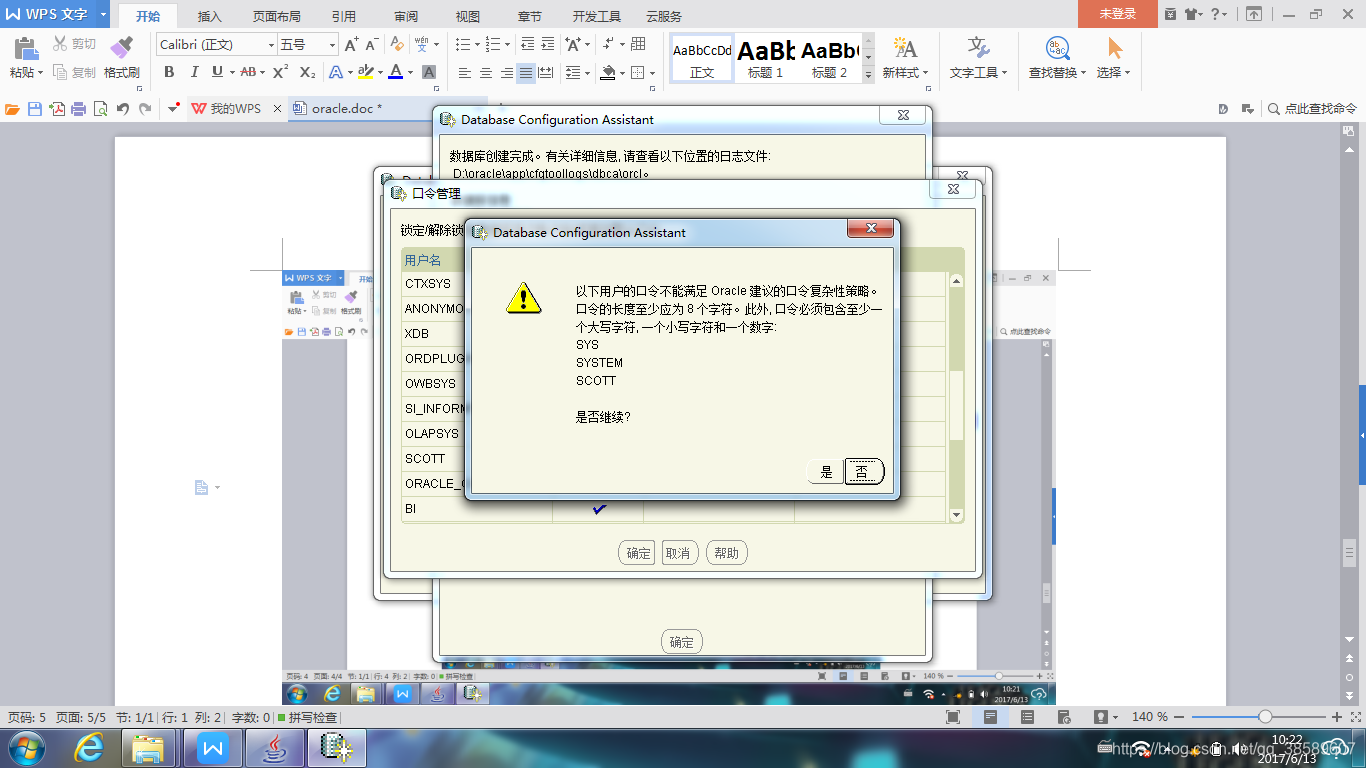This screenshot has width=1366, height=768.
Task: Apply character shading icon
Action: tap(429, 72)
